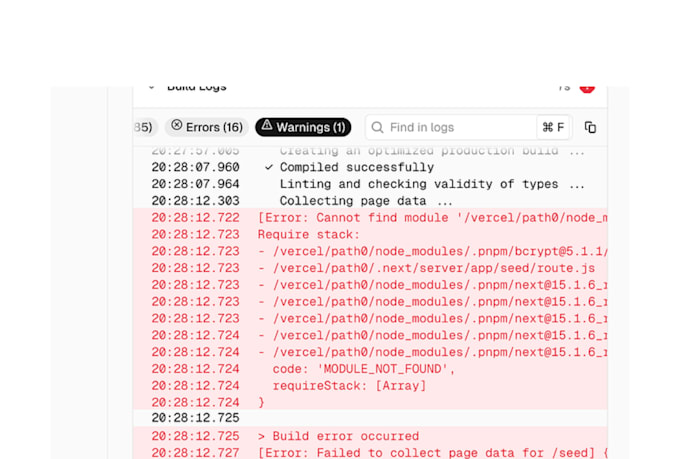This screenshot has width=680, height=459.
Task: Click the 'Build error occurred' line
Action: (370, 436)
